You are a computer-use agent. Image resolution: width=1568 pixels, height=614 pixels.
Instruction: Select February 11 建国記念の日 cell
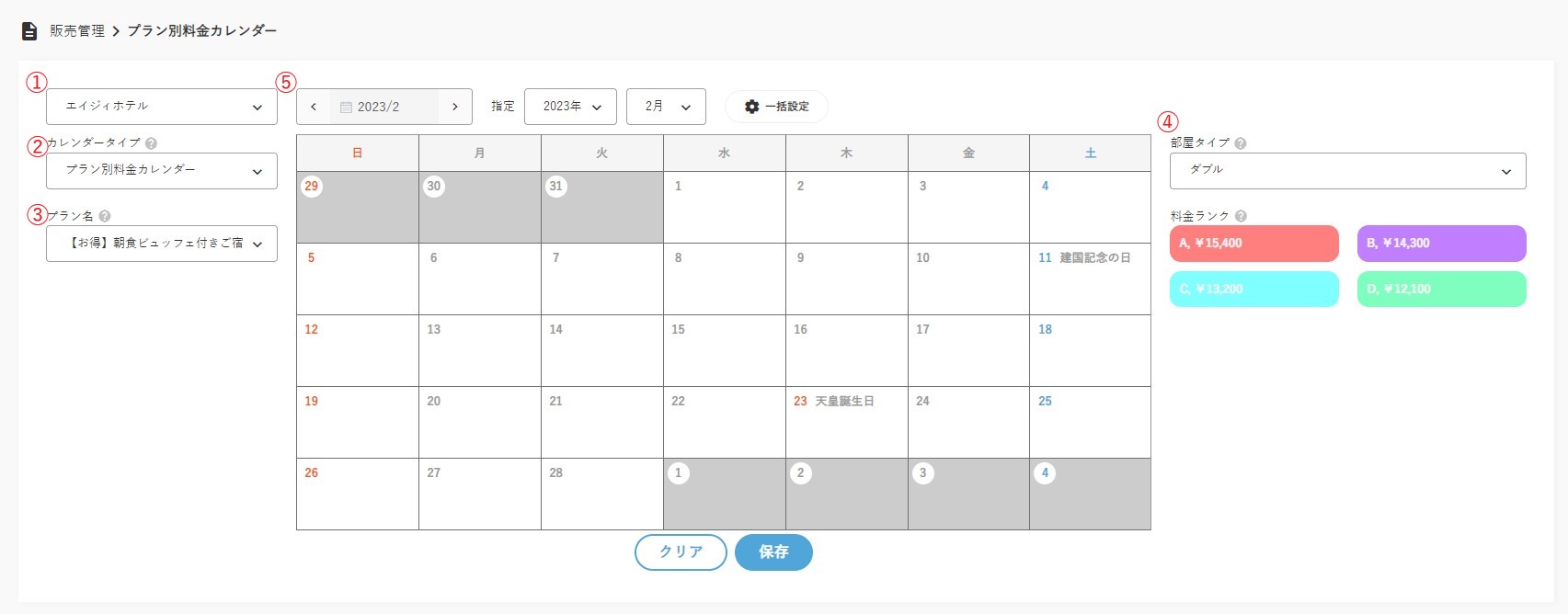click(x=1090, y=279)
